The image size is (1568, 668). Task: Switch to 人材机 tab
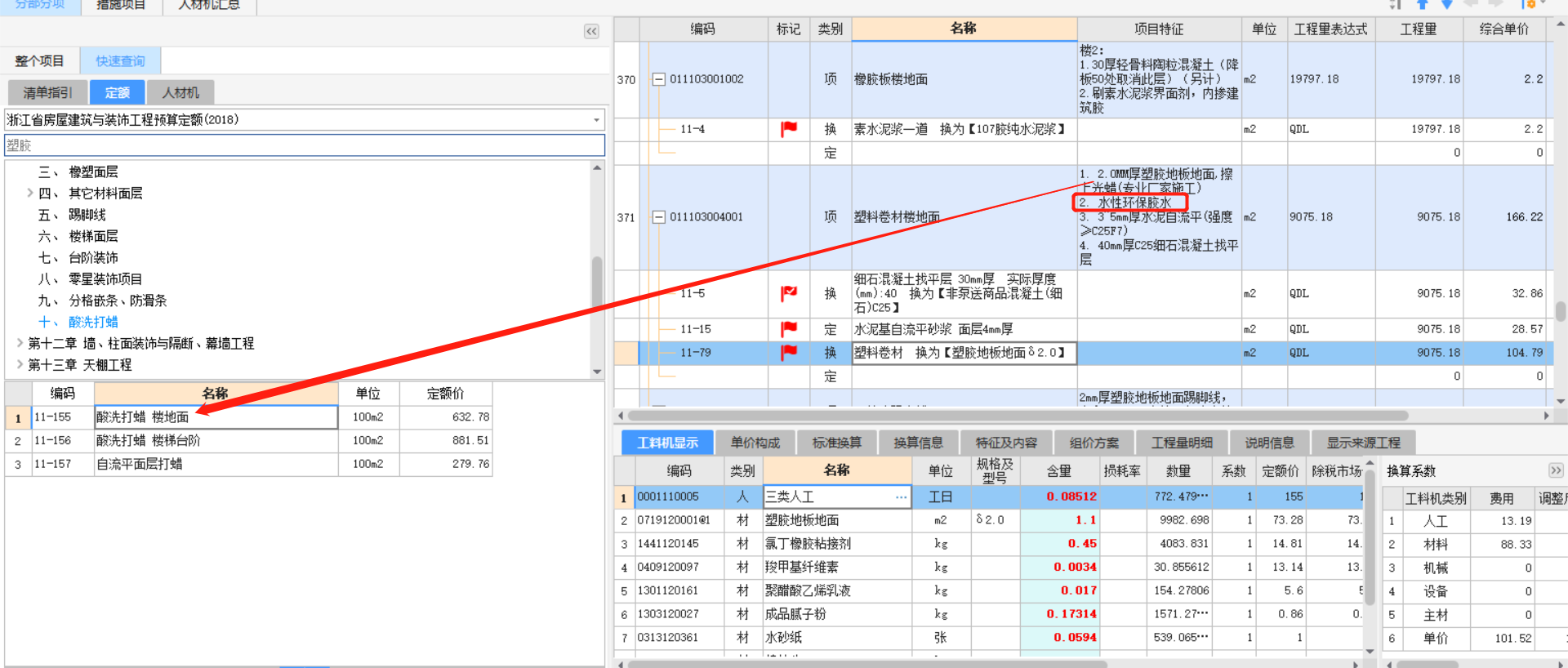pyautogui.click(x=180, y=92)
